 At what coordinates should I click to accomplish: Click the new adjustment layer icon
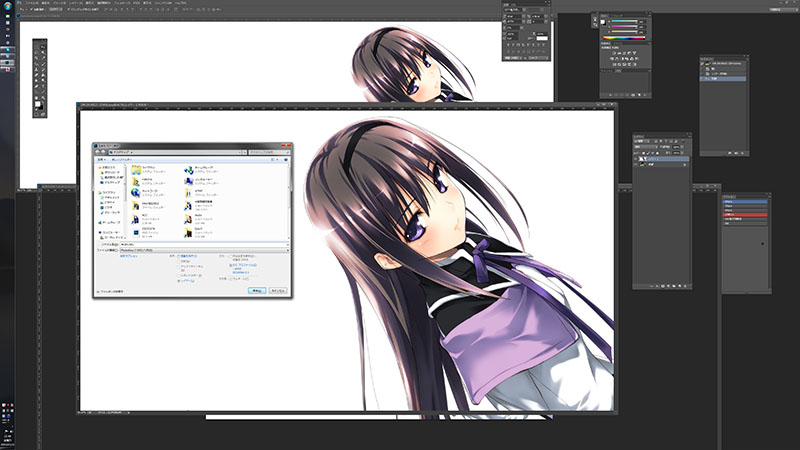point(668,286)
